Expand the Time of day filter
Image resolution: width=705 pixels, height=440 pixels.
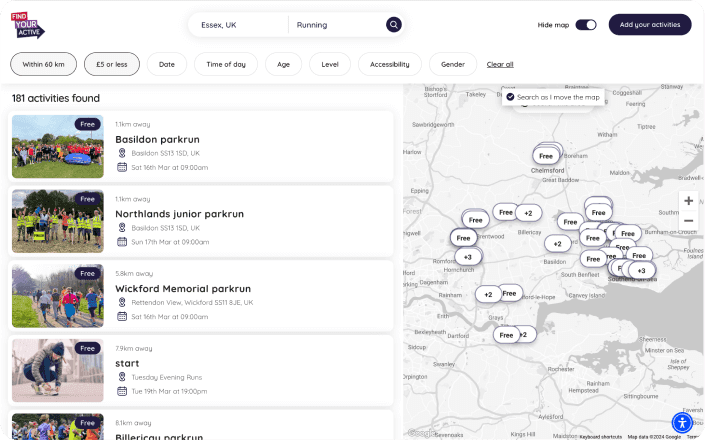(226, 64)
